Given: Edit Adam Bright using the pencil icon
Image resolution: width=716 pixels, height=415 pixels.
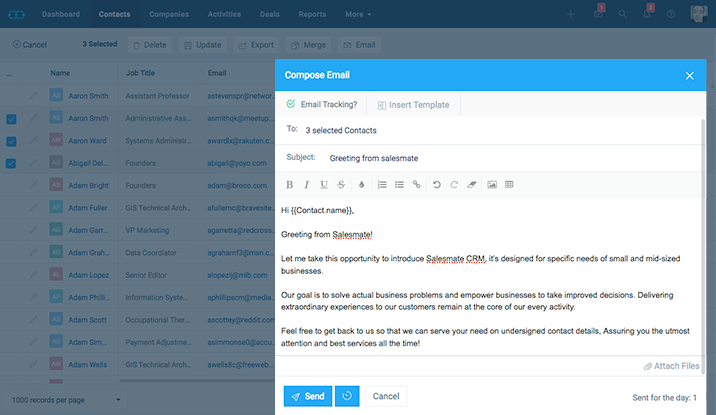Looking at the screenshot, I should [33, 185].
